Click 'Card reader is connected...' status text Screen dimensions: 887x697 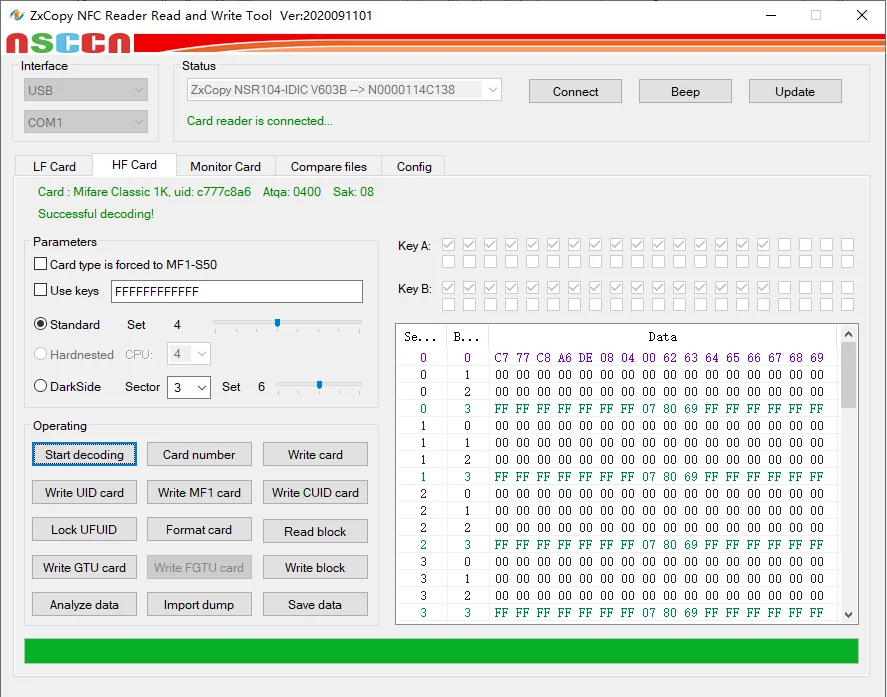click(x=260, y=121)
